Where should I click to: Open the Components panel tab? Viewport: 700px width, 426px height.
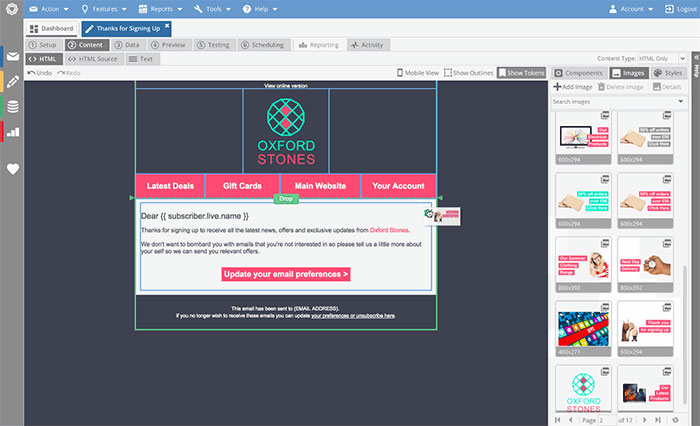point(579,73)
